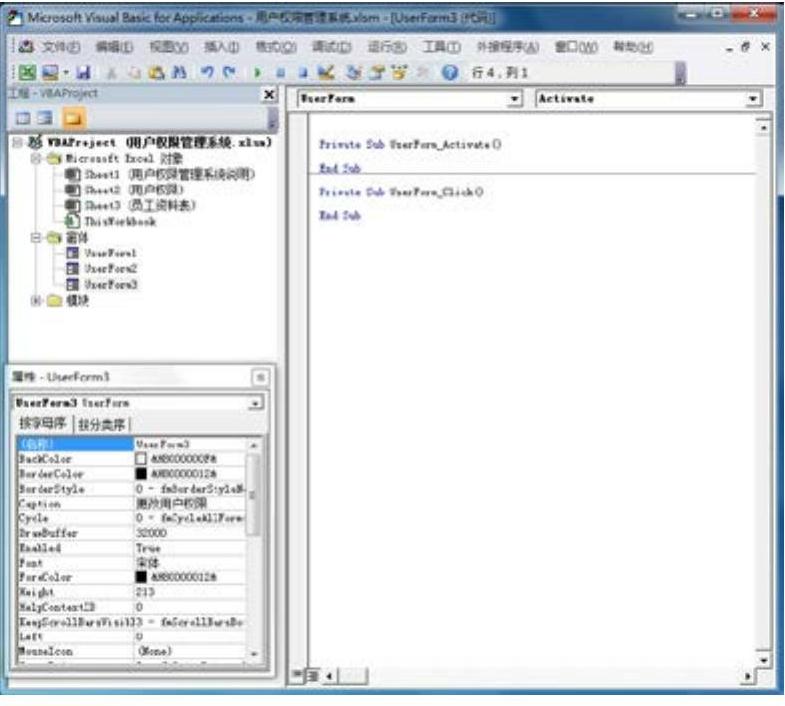The width and height of the screenshot is (785, 706).
Task: Open the UserForm3 object dropdown in Properties
Action: pyautogui.click(x=255, y=403)
